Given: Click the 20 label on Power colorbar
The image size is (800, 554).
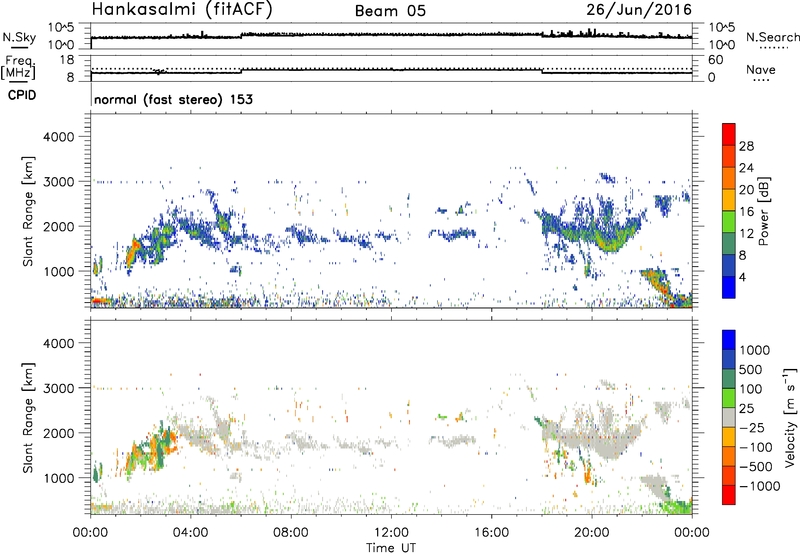Looking at the screenshot, I should coord(746,190).
